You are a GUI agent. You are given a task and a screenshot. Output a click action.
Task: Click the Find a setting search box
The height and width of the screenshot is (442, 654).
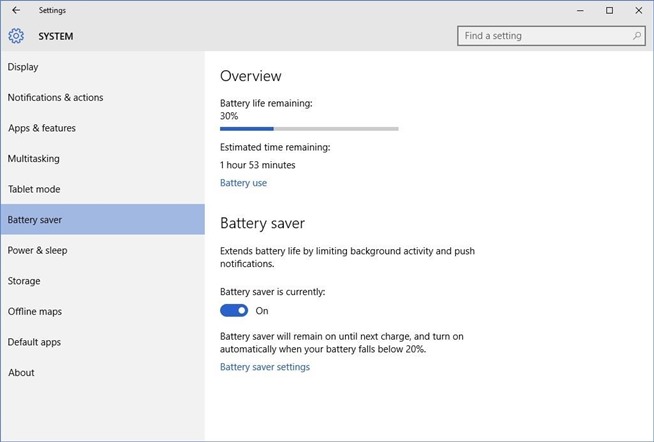point(544,36)
